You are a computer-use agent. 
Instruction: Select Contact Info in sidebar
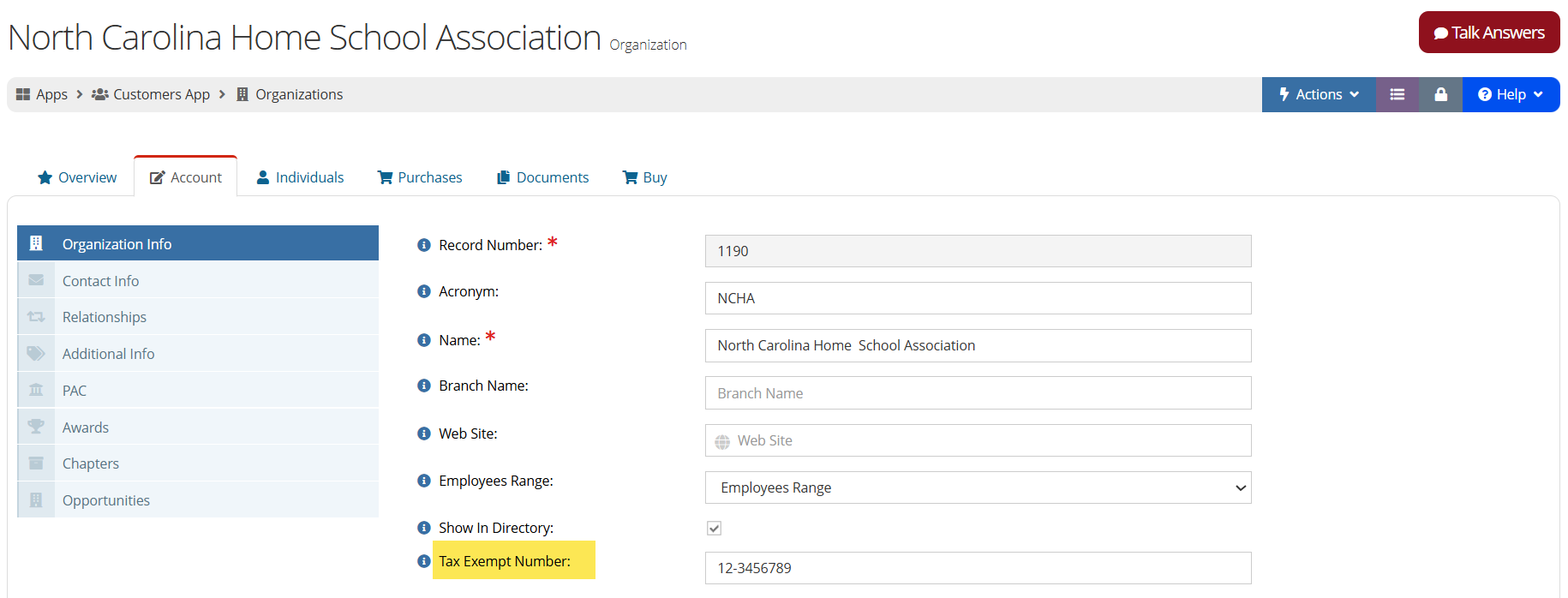[198, 280]
